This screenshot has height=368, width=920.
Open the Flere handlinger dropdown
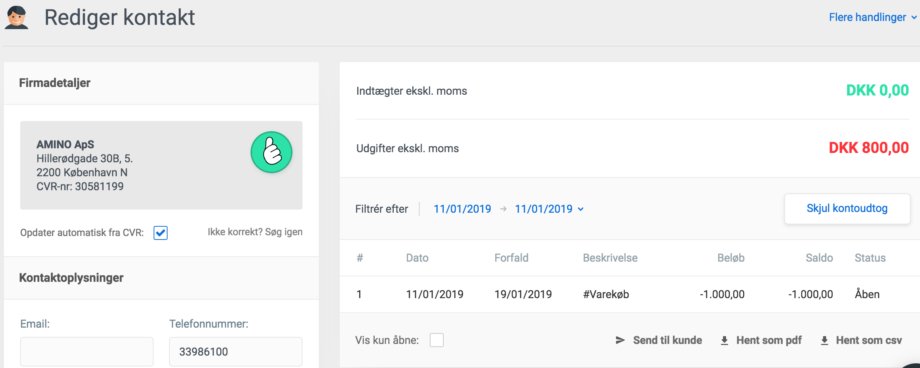click(x=872, y=18)
